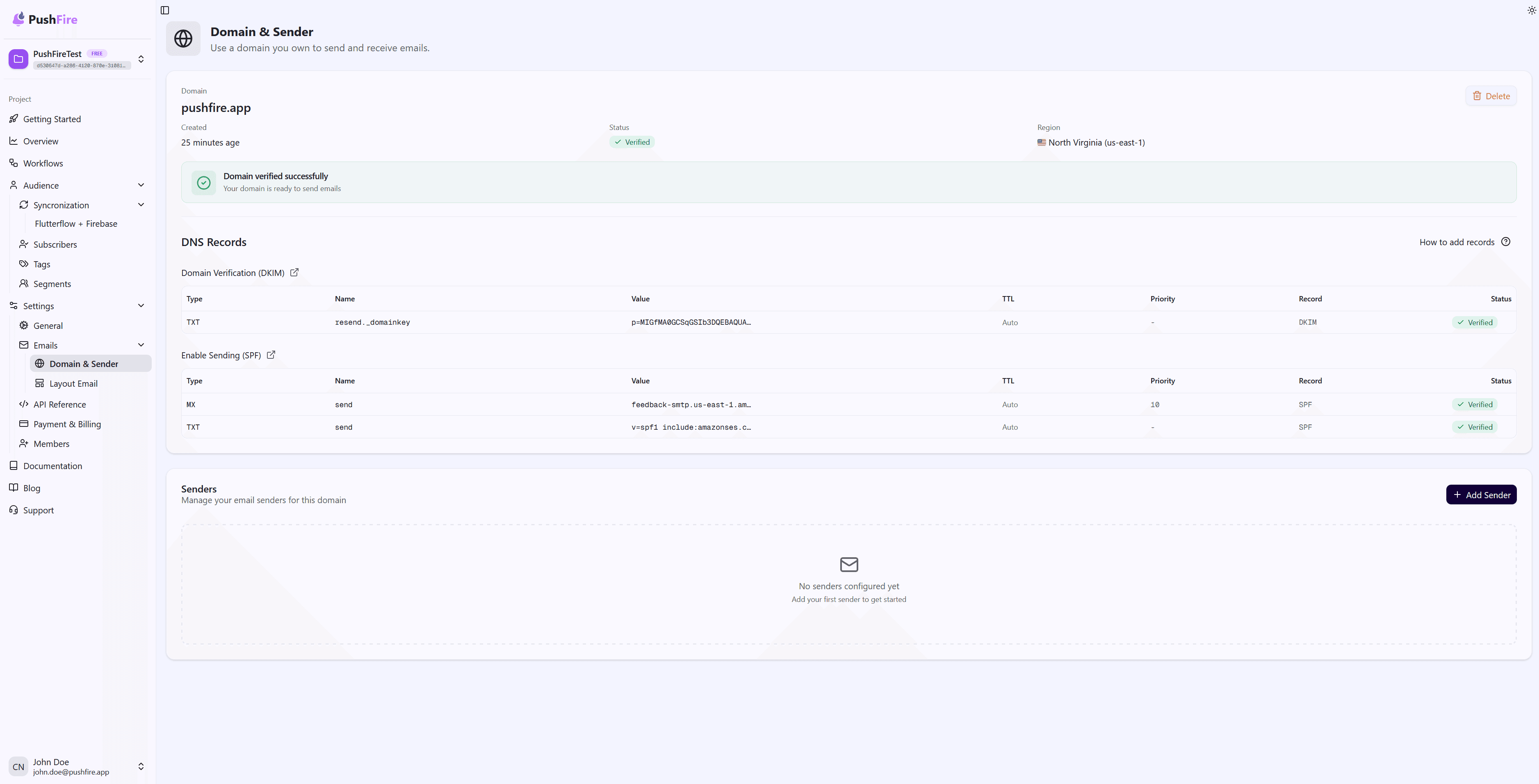Screen dimensions: 1539x784
Task: Click the globe icon in page header
Action: pos(183,39)
